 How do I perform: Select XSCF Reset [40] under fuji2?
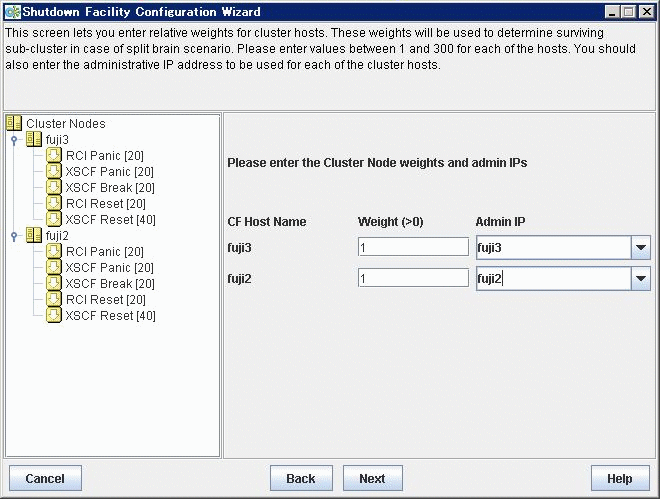pyautogui.click(x=110, y=316)
